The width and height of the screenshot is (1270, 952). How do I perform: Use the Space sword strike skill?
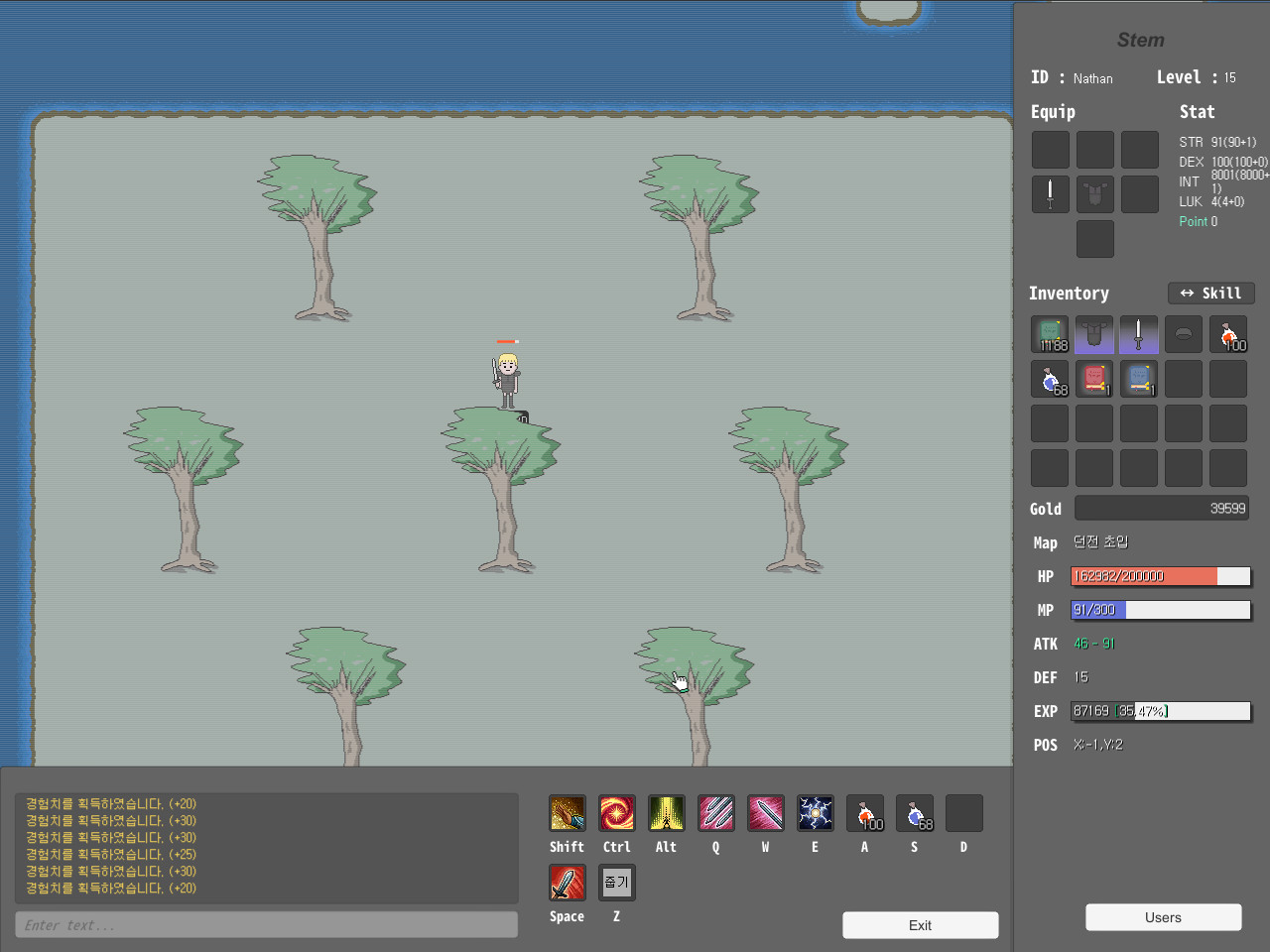point(567,882)
